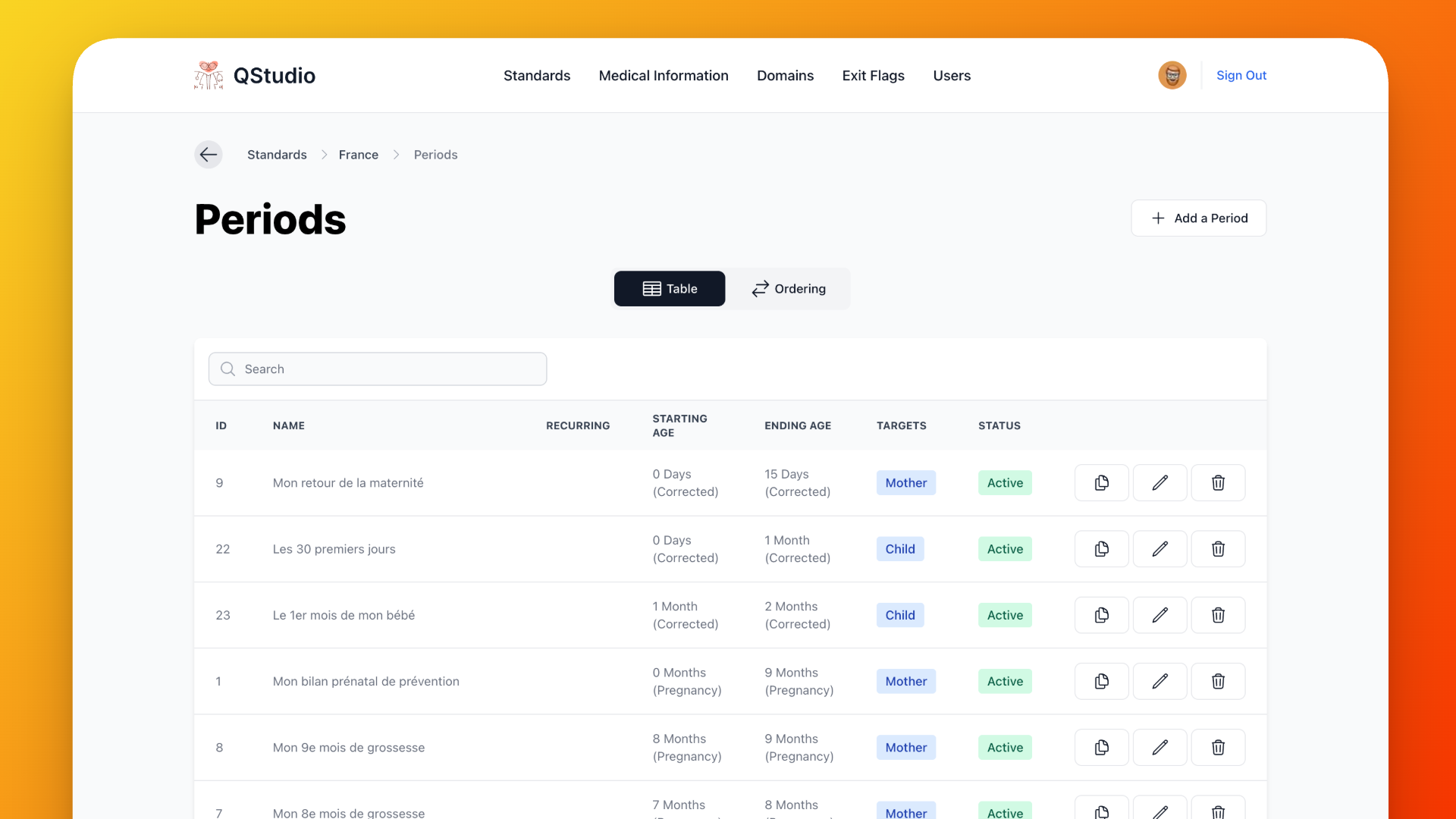Open the Medical Information menu
The height and width of the screenshot is (819, 1456).
(664, 76)
